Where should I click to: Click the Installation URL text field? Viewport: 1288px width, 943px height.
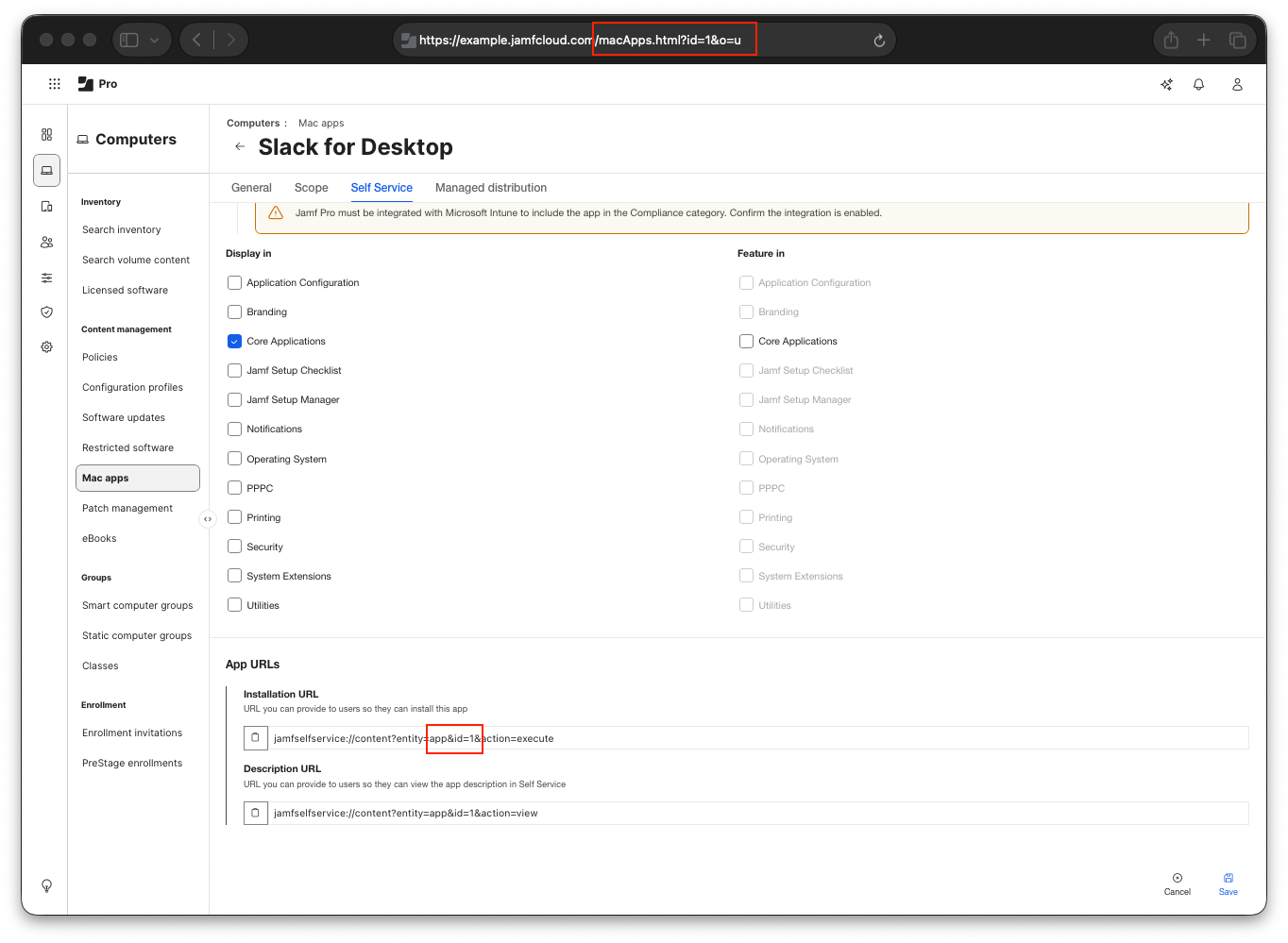tap(759, 738)
